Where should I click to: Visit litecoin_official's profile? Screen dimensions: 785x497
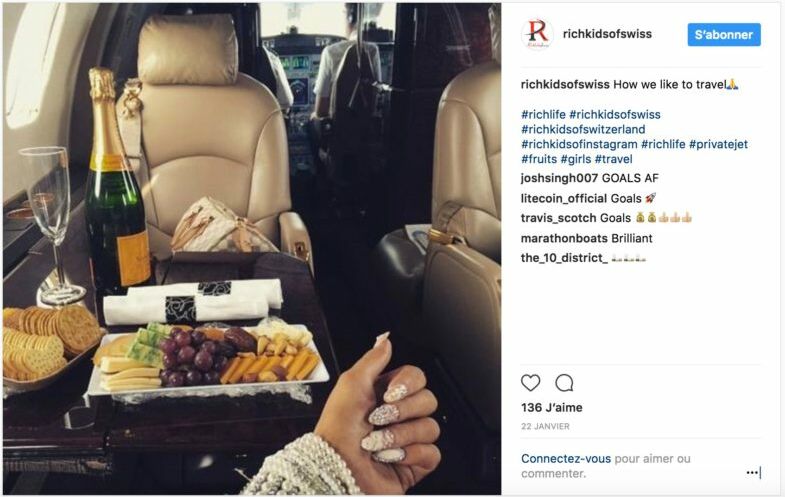pyautogui.click(x=563, y=198)
